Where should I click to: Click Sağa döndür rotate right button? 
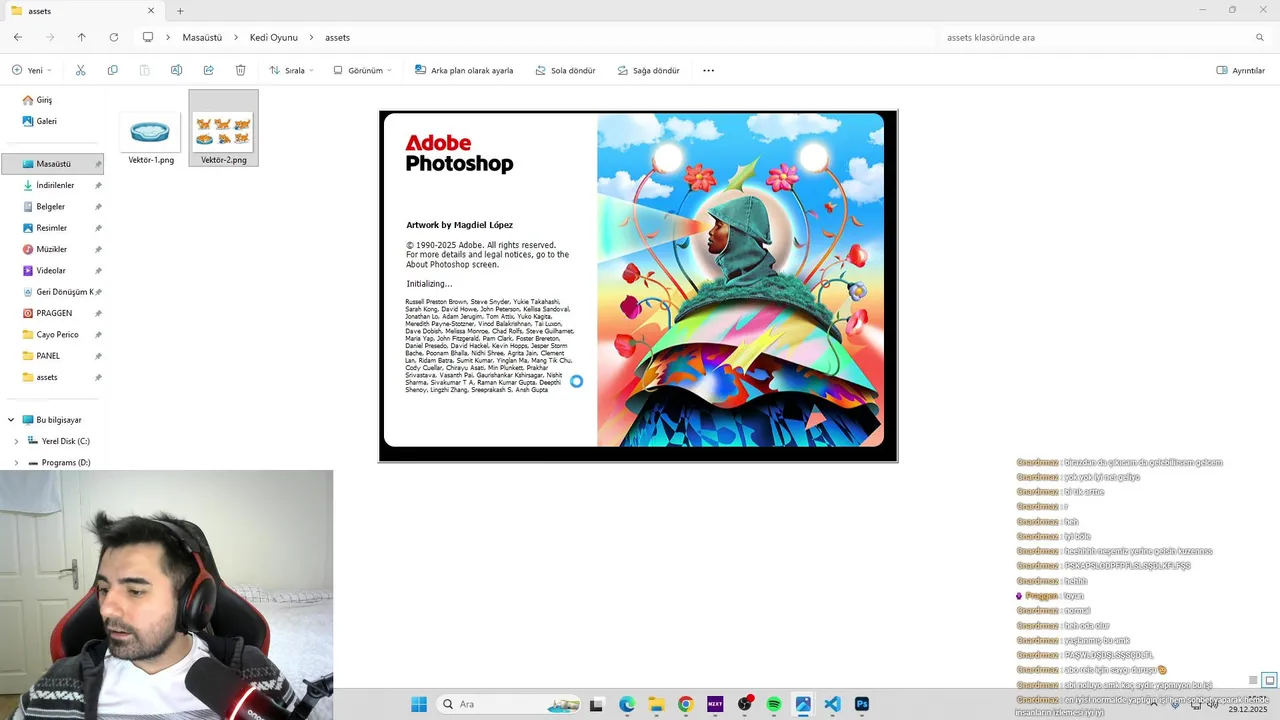648,71
